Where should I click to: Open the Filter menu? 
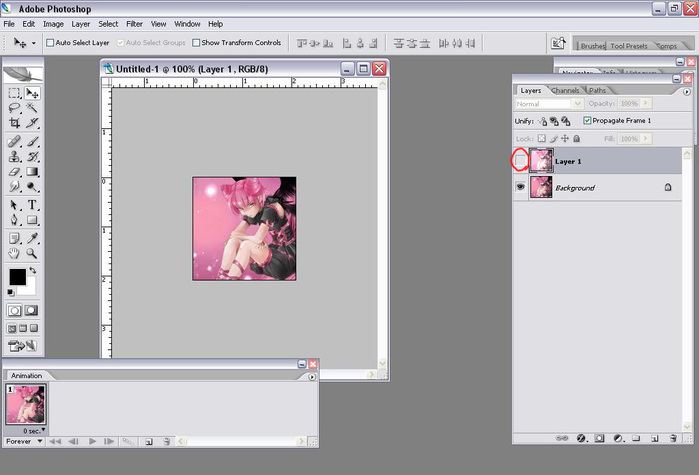(x=134, y=24)
